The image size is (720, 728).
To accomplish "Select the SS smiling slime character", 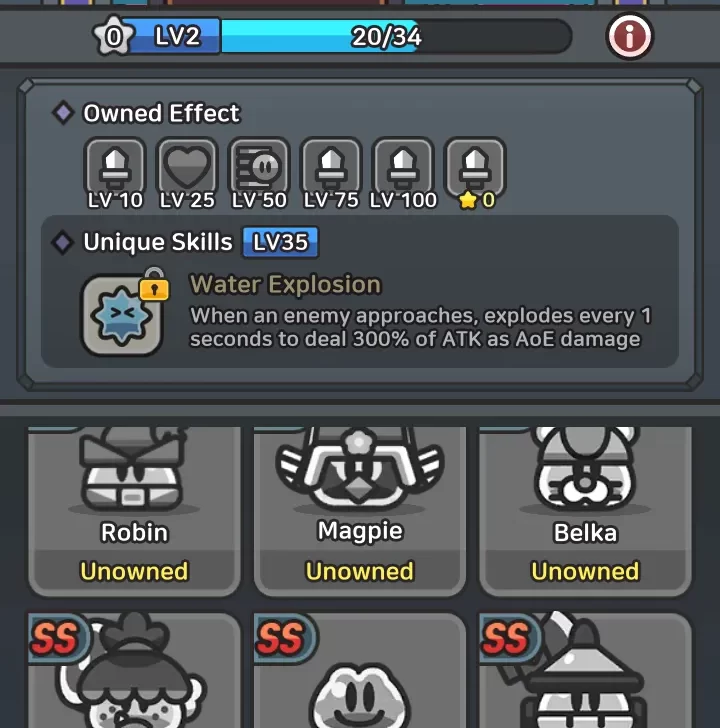I will tap(359, 670).
